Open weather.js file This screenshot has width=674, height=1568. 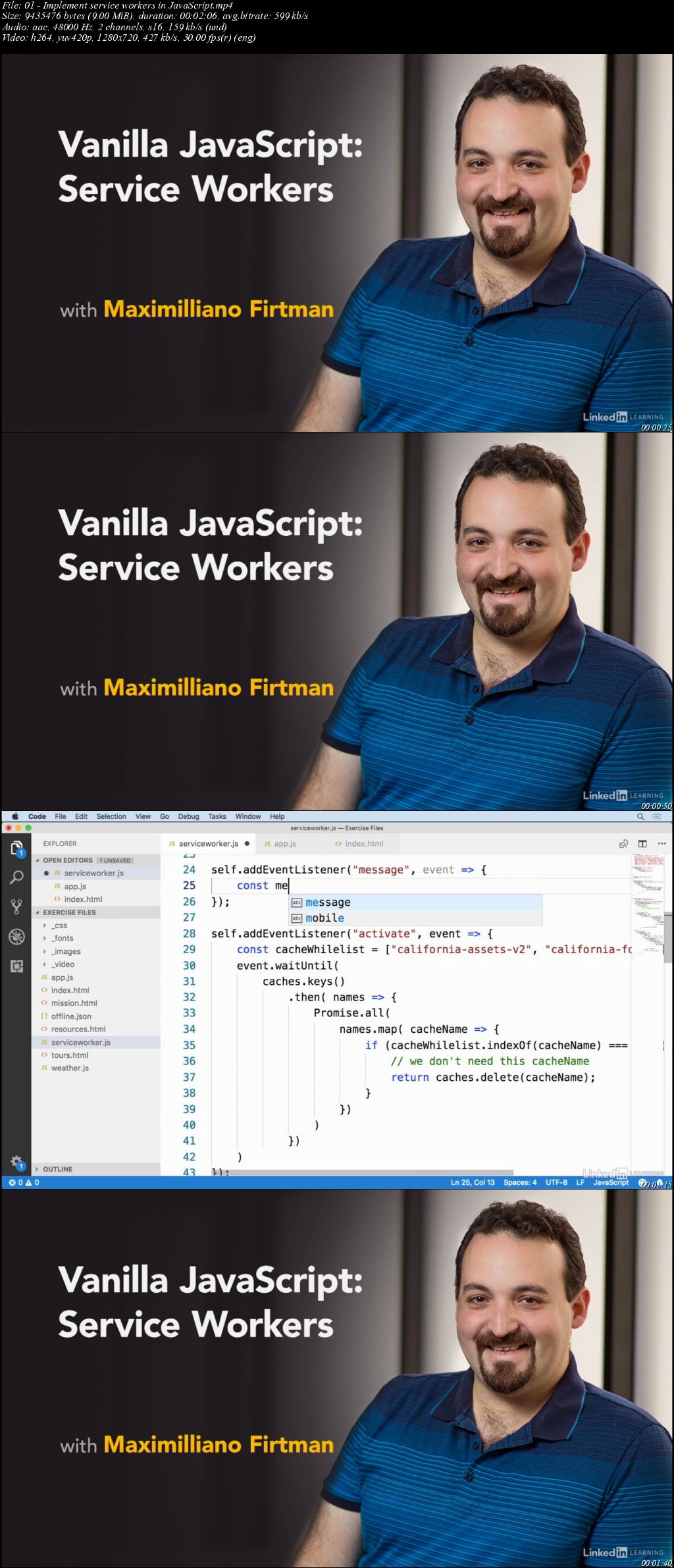click(96, 1068)
